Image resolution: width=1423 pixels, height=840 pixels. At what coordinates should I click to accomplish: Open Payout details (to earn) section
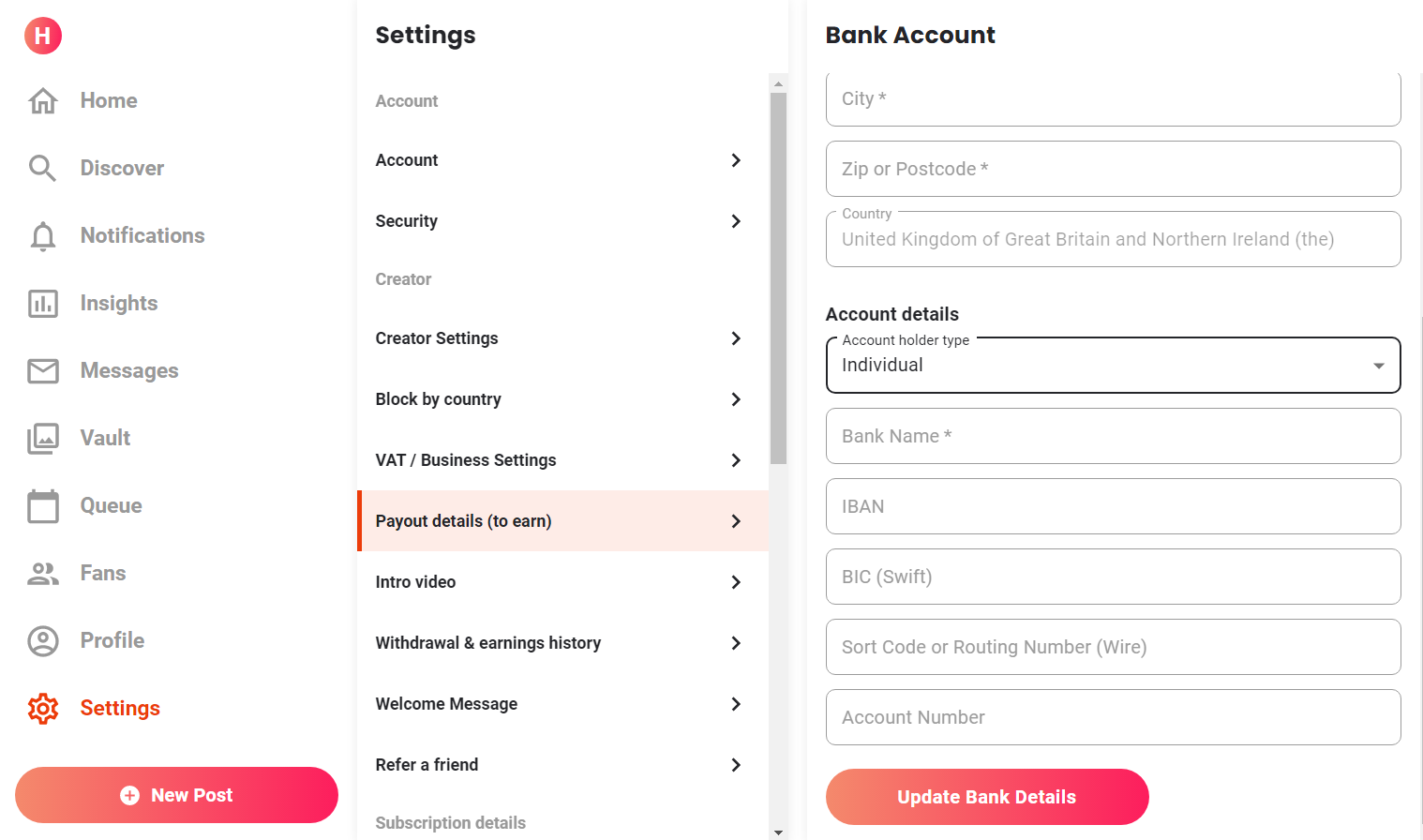click(x=562, y=521)
